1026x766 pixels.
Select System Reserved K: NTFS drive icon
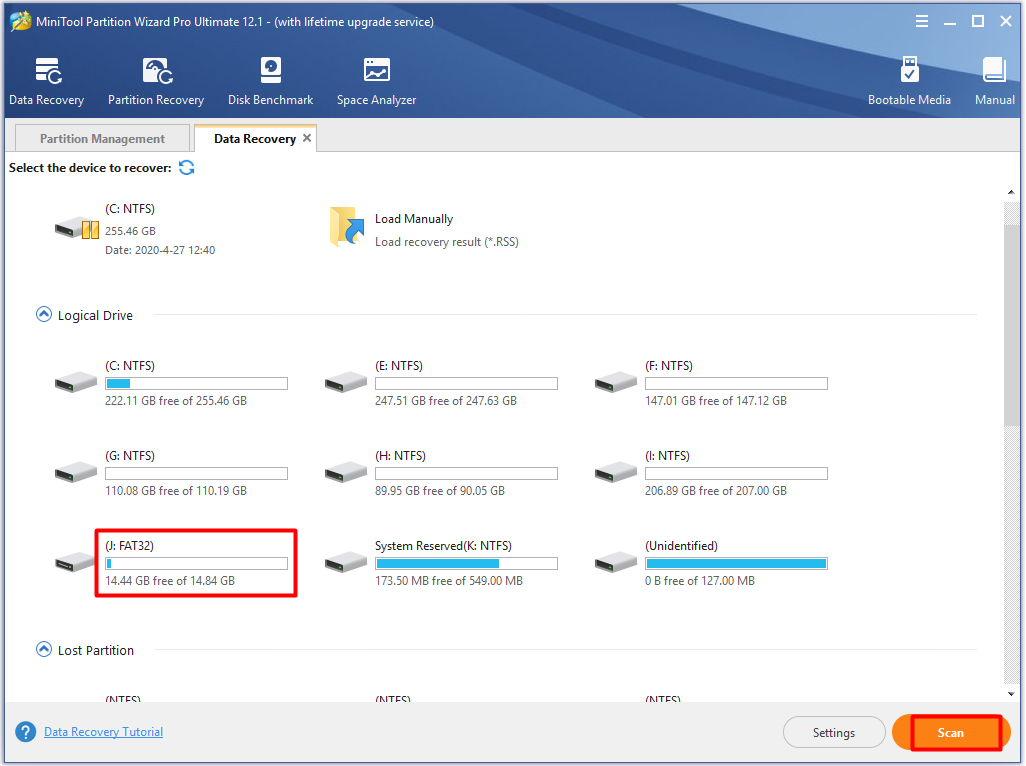tap(345, 561)
